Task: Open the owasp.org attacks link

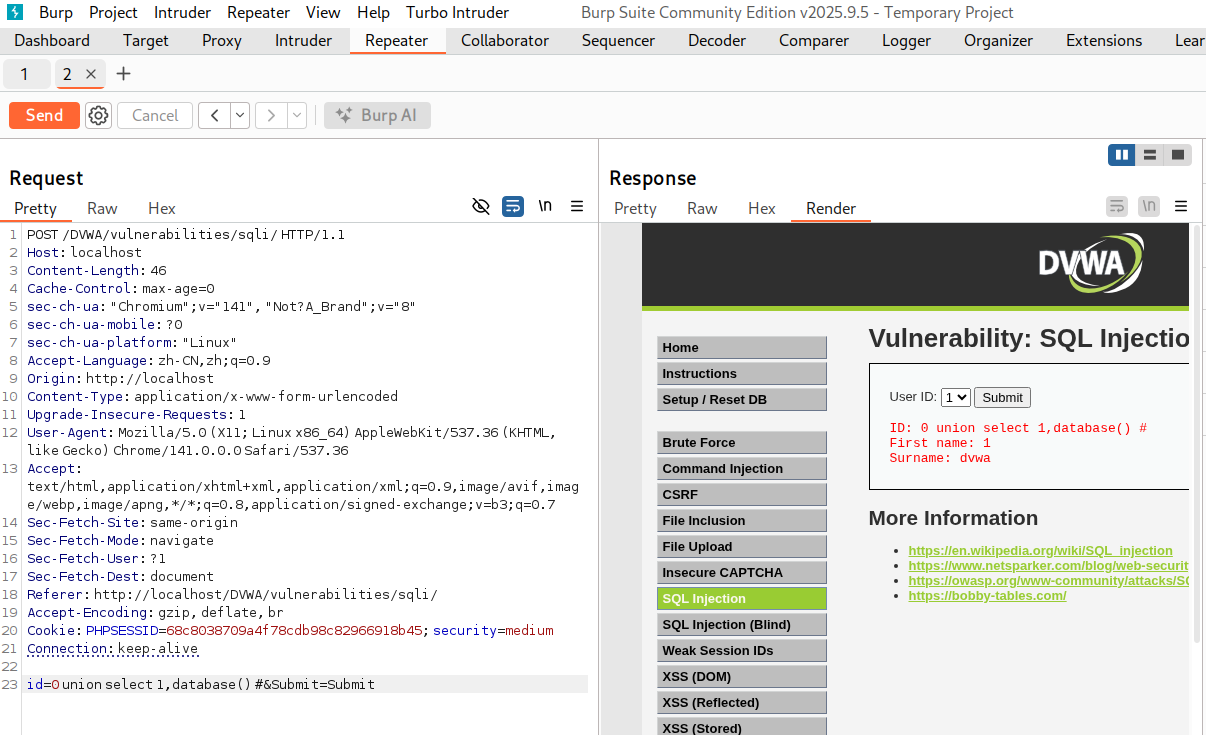Action: (1048, 581)
